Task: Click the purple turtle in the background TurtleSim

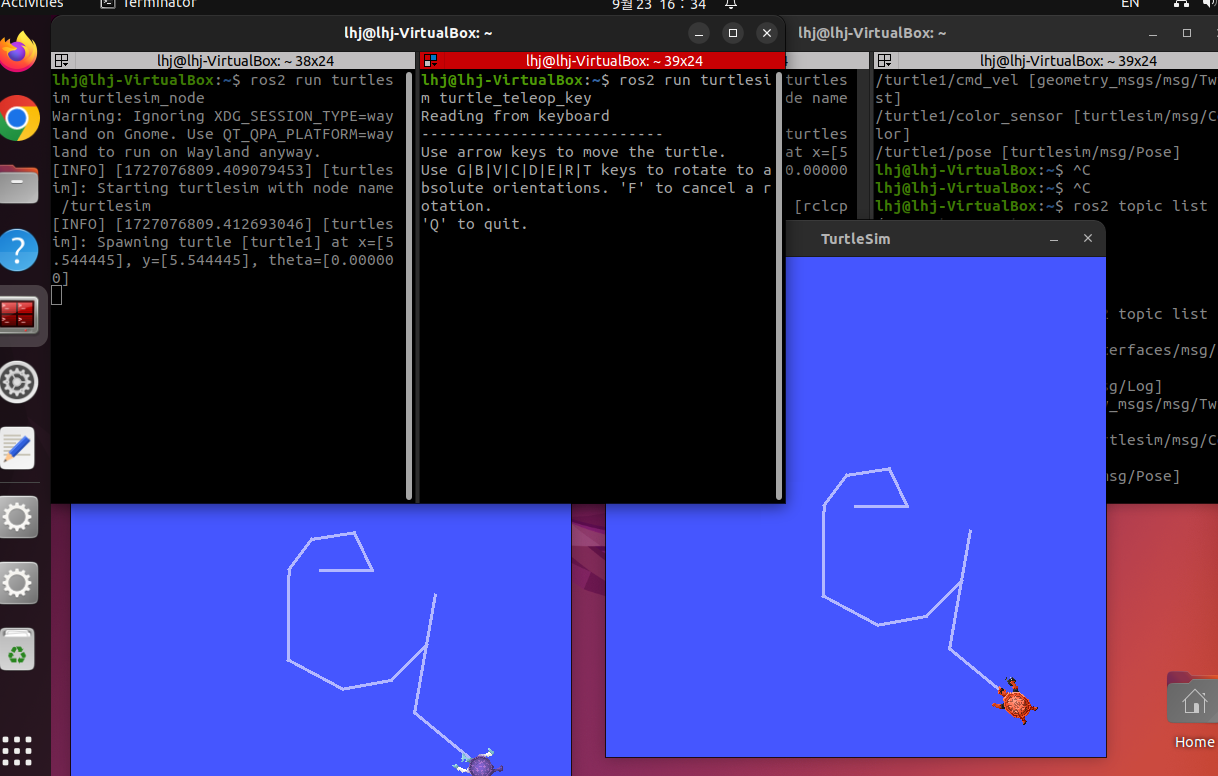Action: (481, 764)
